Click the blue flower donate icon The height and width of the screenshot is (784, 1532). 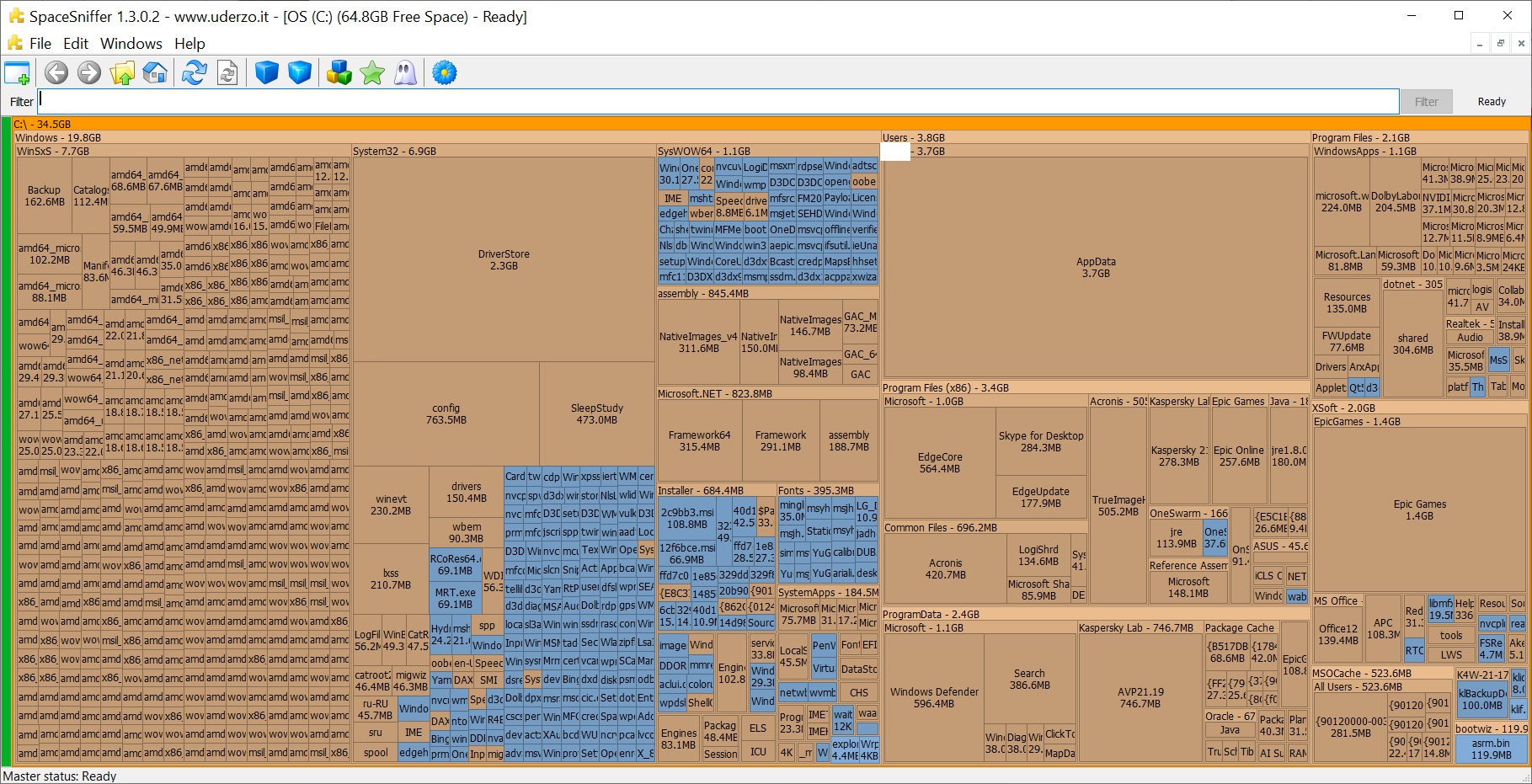(x=445, y=73)
